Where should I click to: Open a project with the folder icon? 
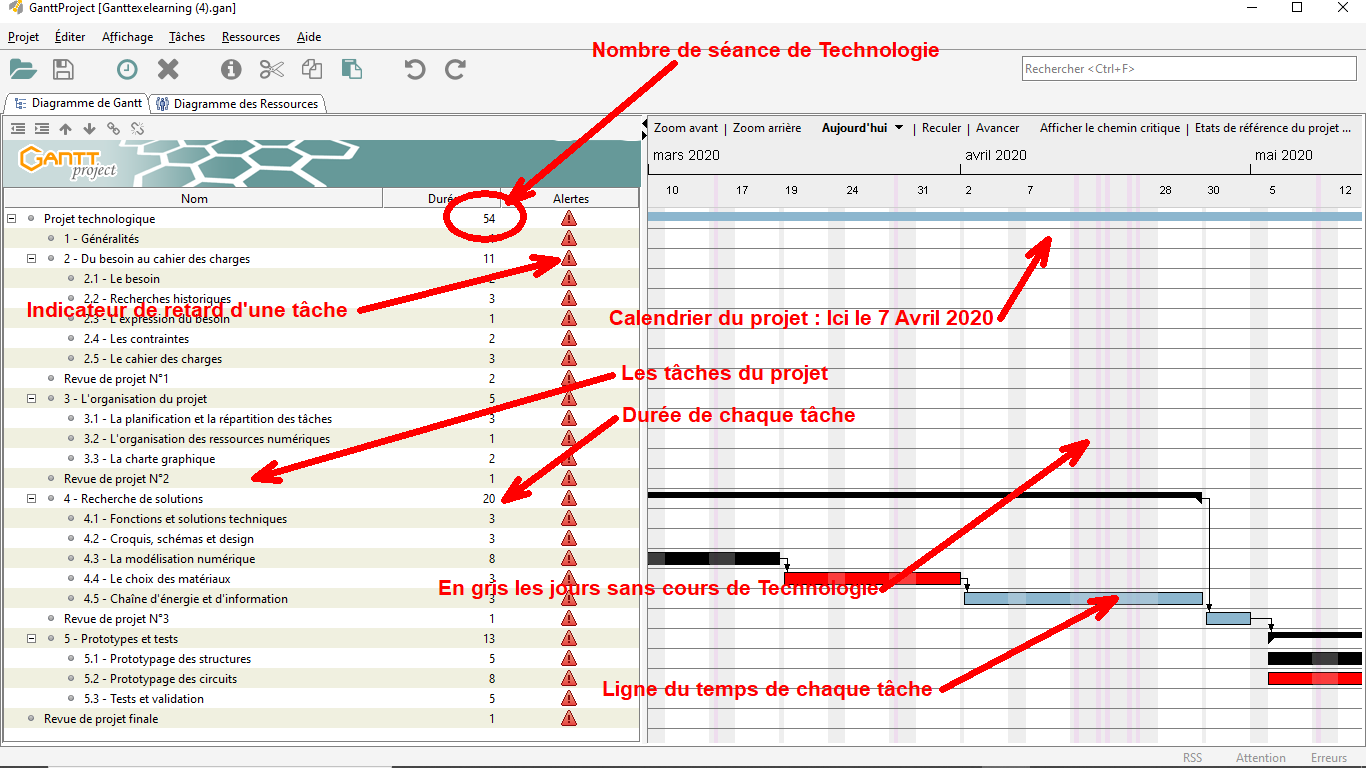point(23,69)
